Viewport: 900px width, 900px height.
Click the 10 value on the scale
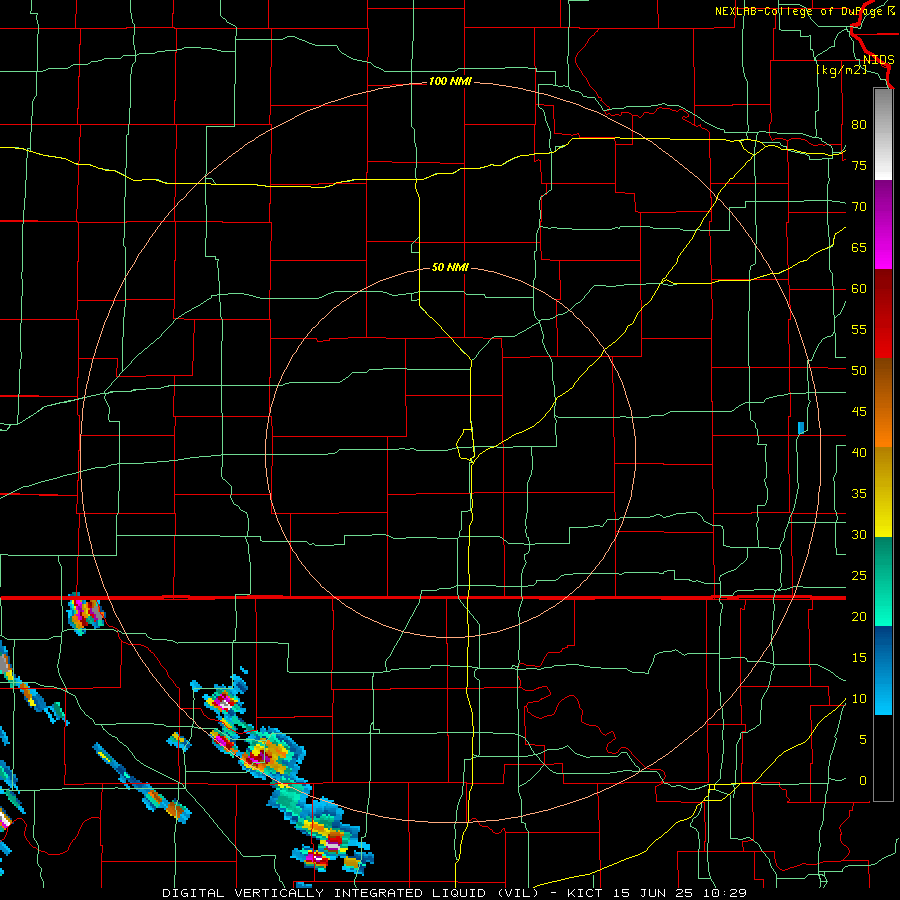(x=859, y=699)
